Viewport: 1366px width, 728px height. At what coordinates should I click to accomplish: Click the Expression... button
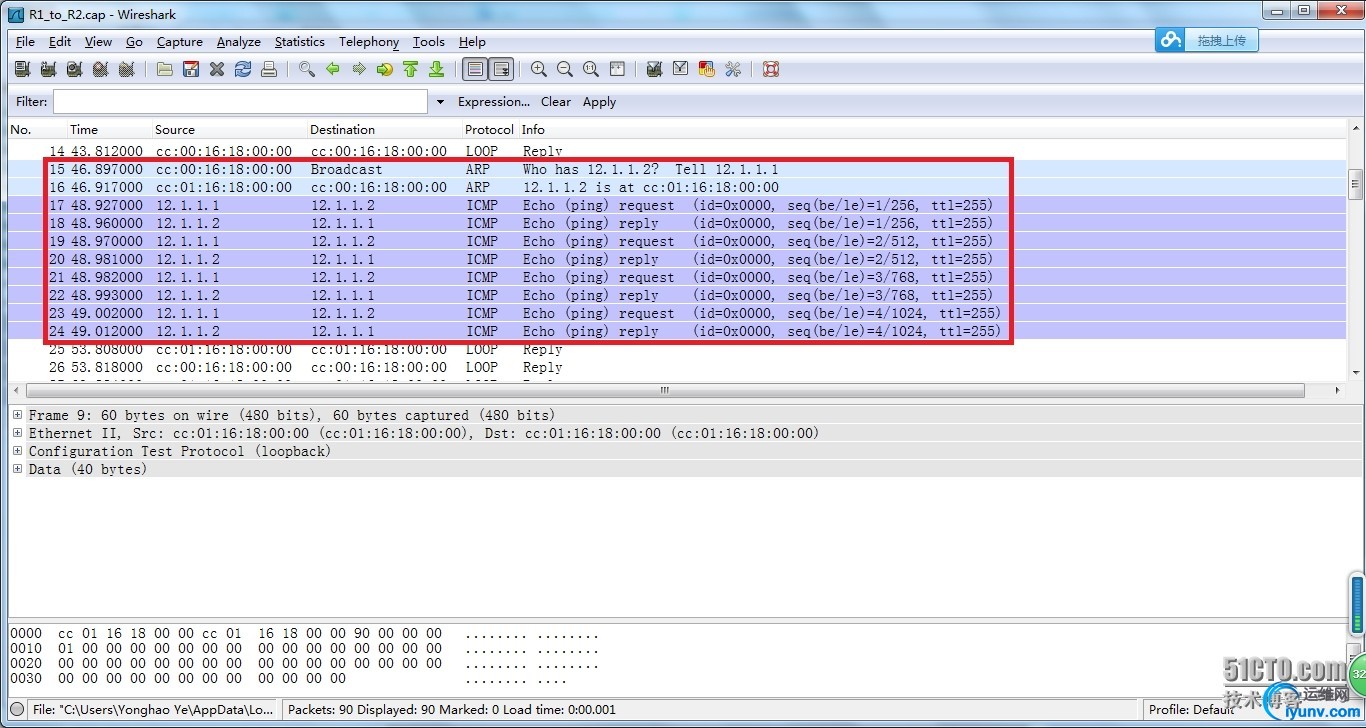[493, 102]
